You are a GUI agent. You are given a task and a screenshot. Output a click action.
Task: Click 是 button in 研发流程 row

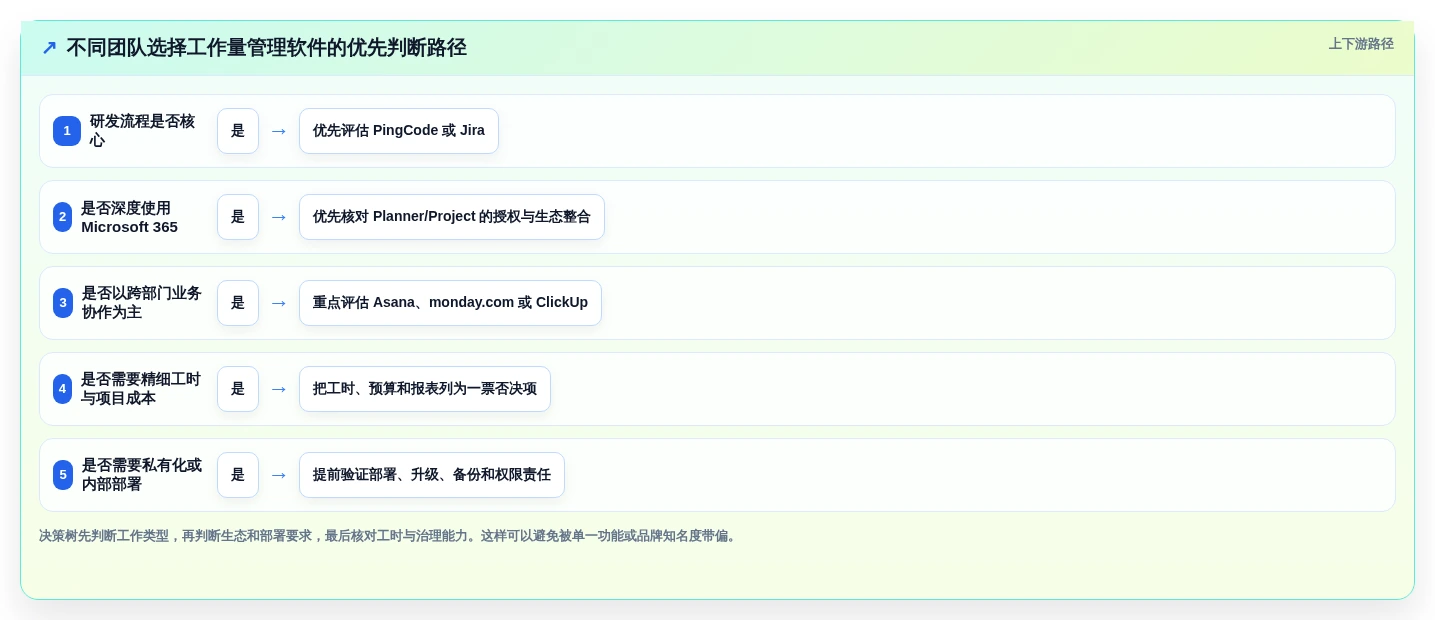[x=238, y=131]
